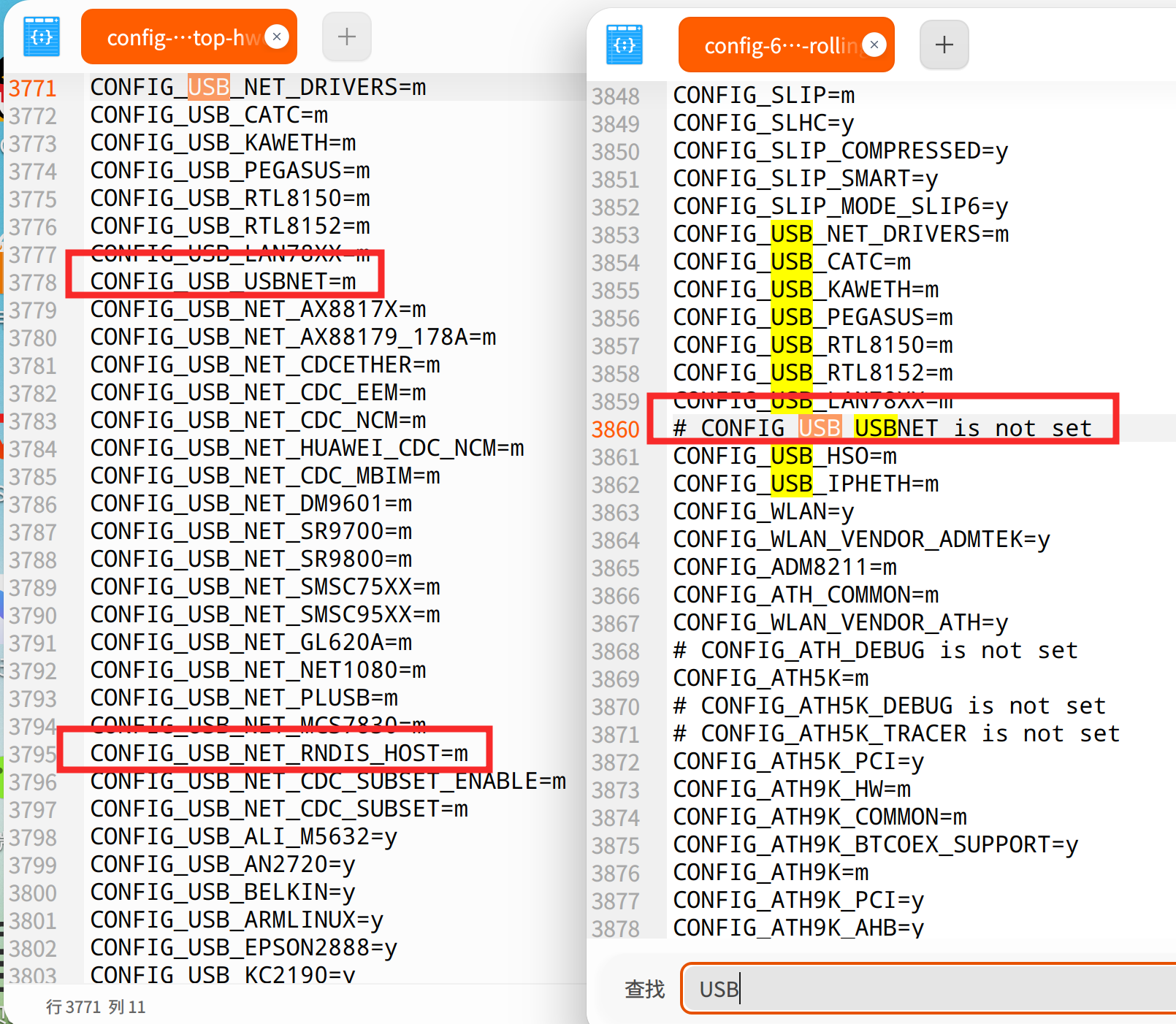1176x1024 pixels.
Task: Click the text editor app icon in left window
Action: pos(42,37)
